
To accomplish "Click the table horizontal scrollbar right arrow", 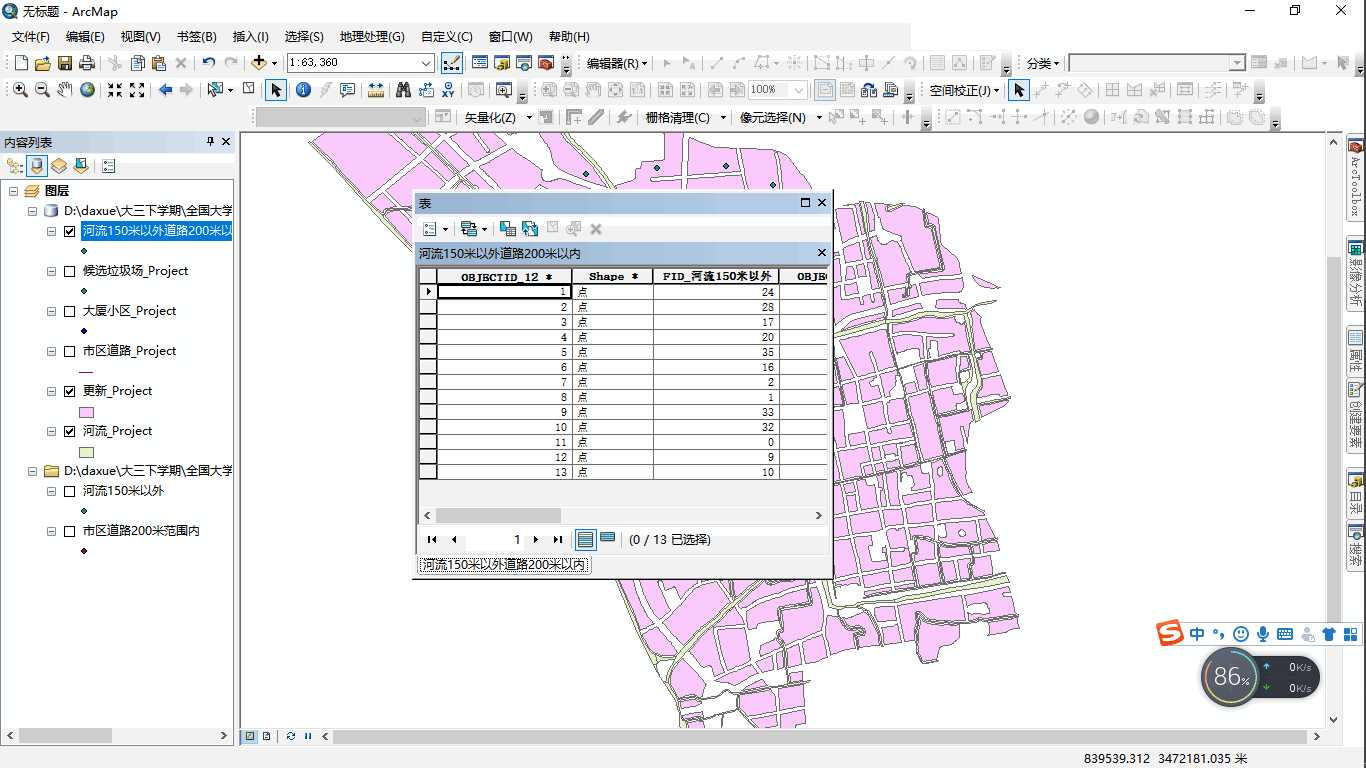I will tap(818, 516).
